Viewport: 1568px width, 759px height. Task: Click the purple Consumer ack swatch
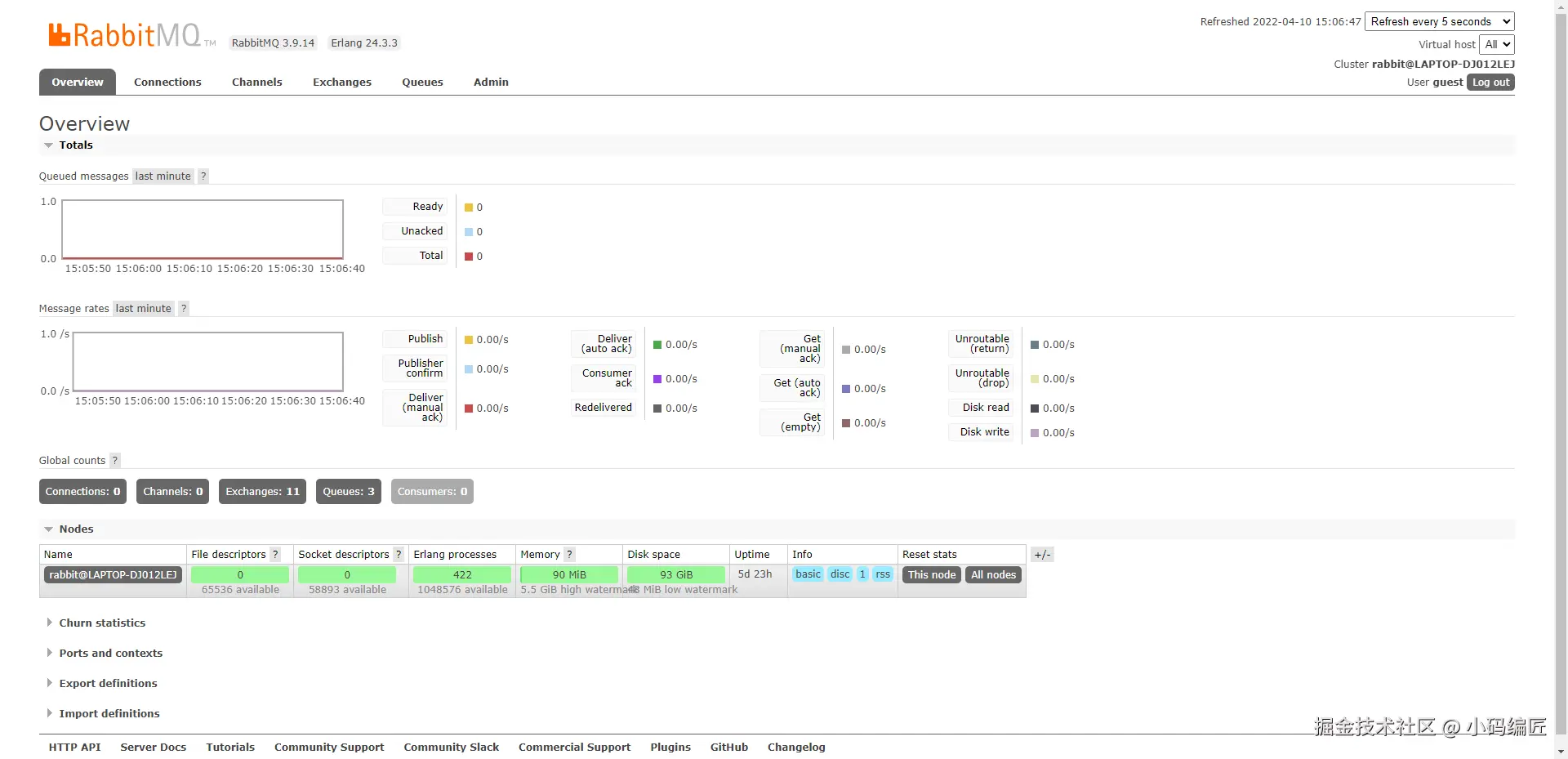tap(657, 379)
